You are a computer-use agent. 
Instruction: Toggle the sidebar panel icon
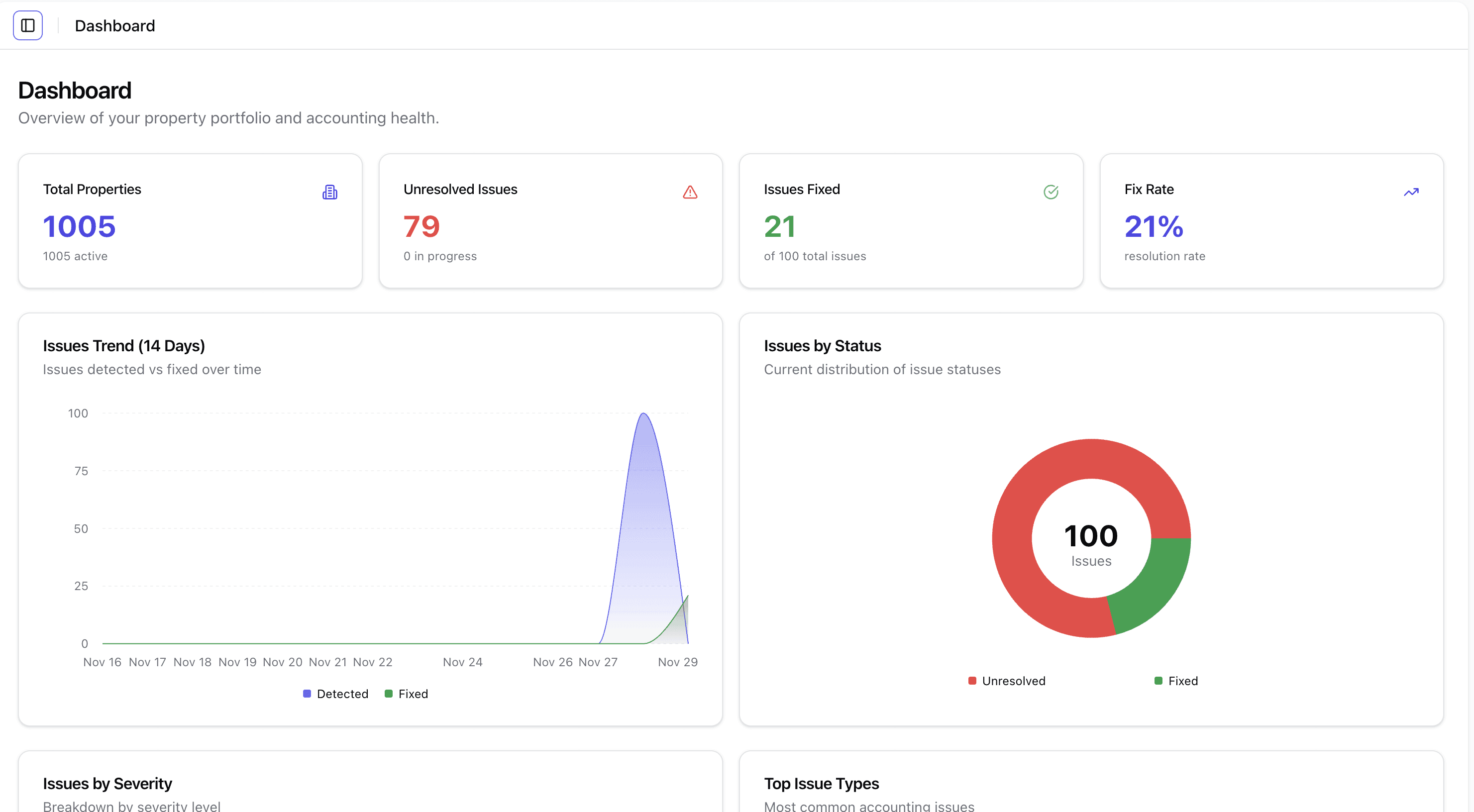point(27,26)
